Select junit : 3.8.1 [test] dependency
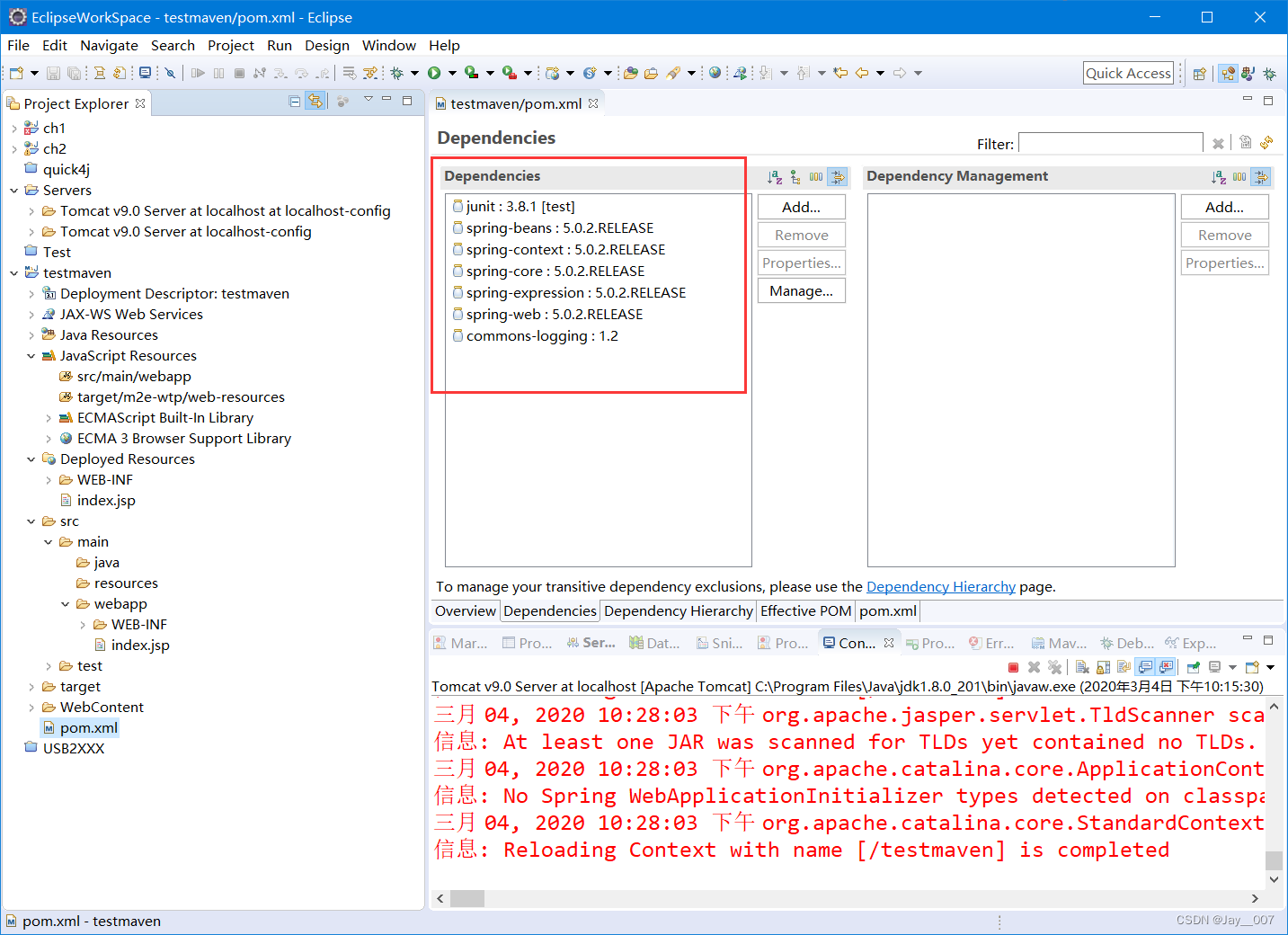1288x935 pixels. (513, 207)
